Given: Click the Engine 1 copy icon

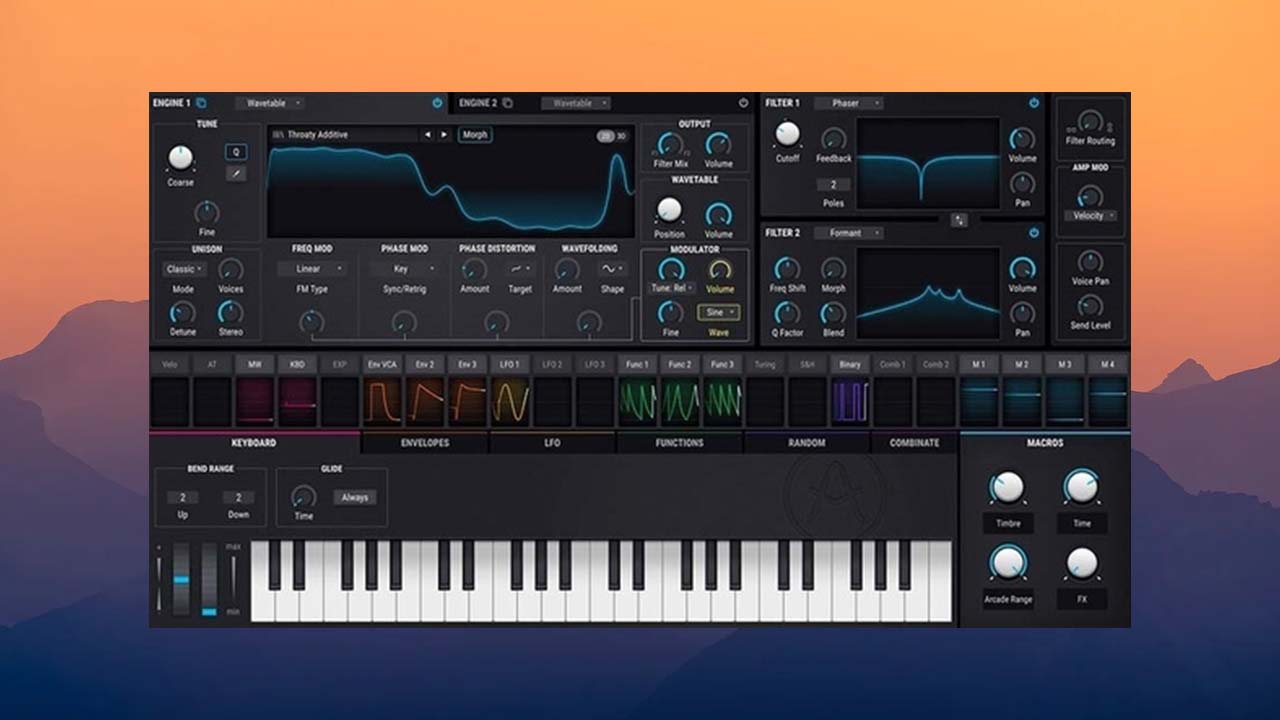Looking at the screenshot, I should click(200, 102).
